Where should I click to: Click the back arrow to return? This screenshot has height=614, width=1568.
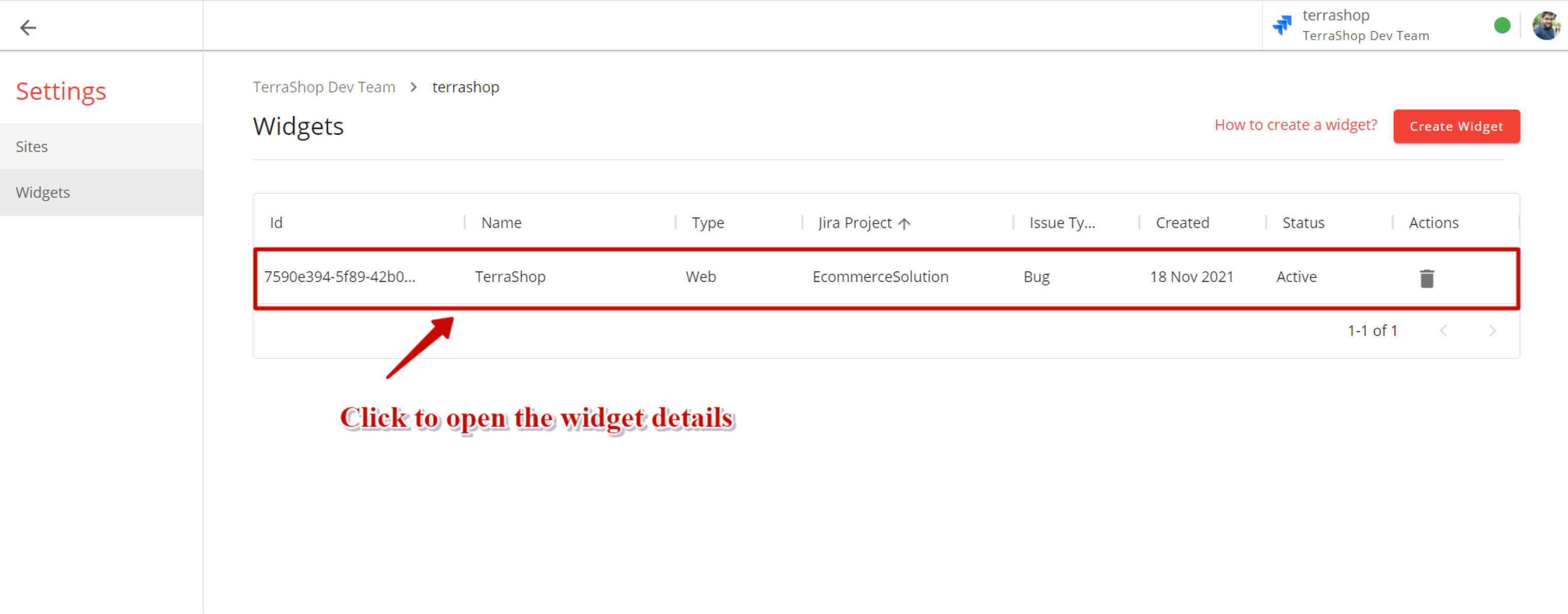(28, 27)
